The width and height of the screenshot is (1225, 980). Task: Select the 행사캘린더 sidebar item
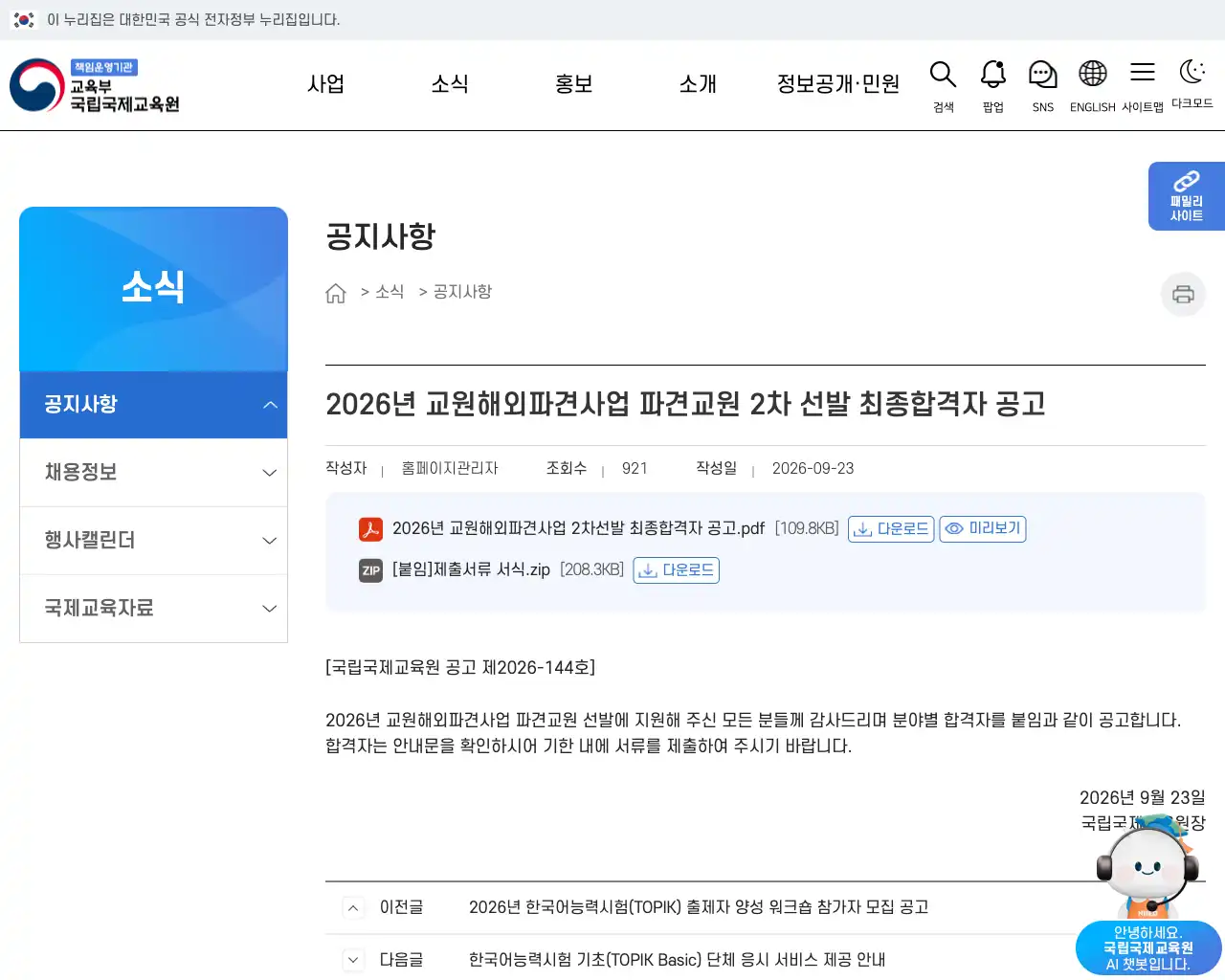(153, 541)
